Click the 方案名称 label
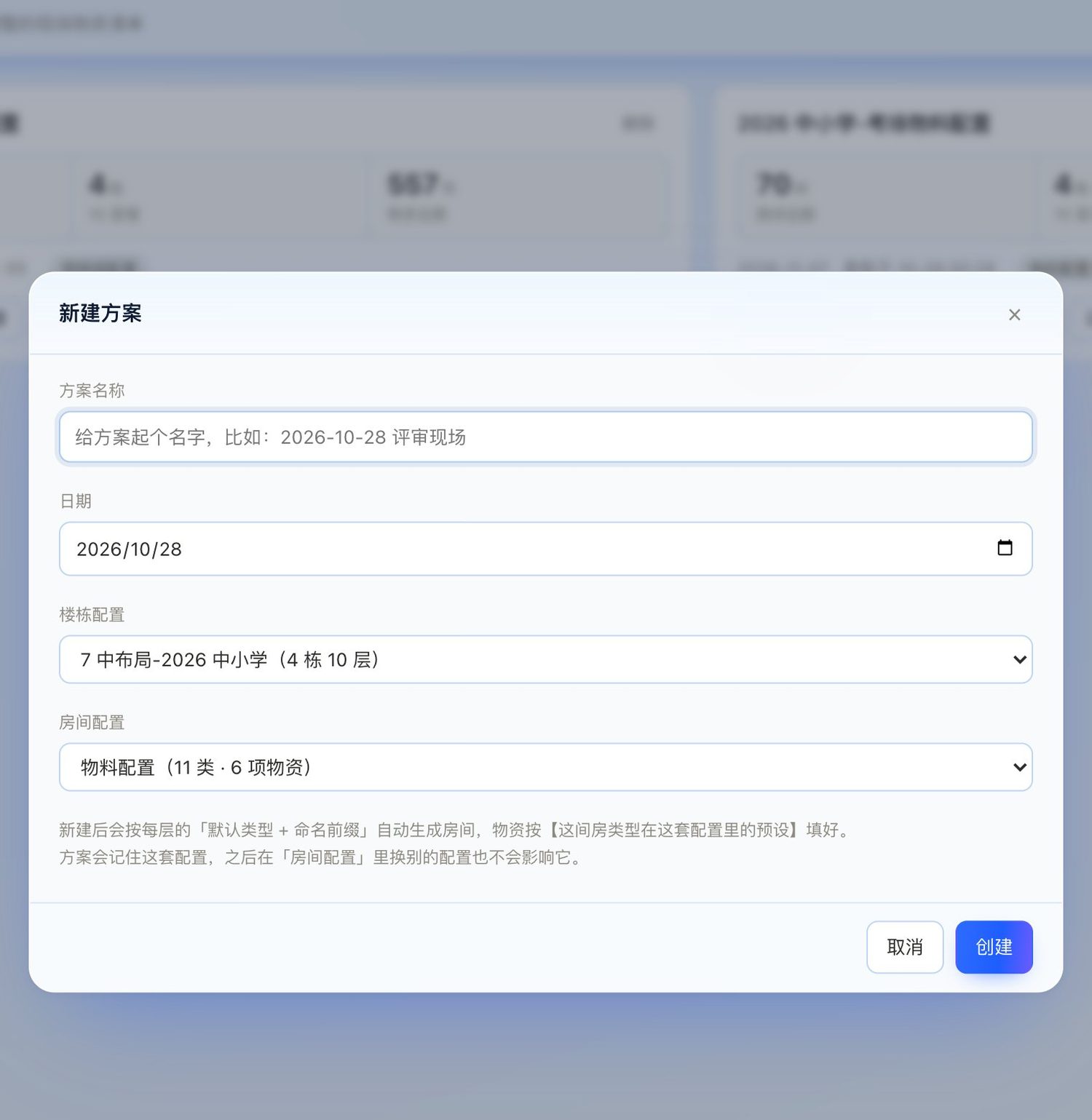 [92, 391]
